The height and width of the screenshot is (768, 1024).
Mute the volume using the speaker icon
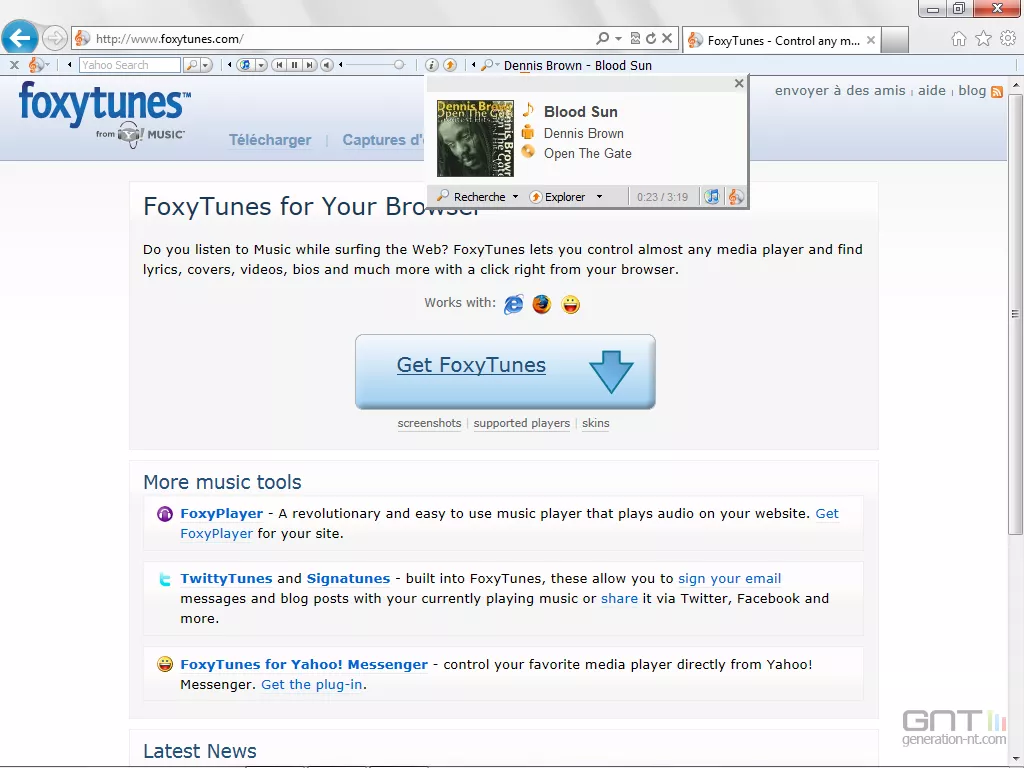click(x=327, y=65)
